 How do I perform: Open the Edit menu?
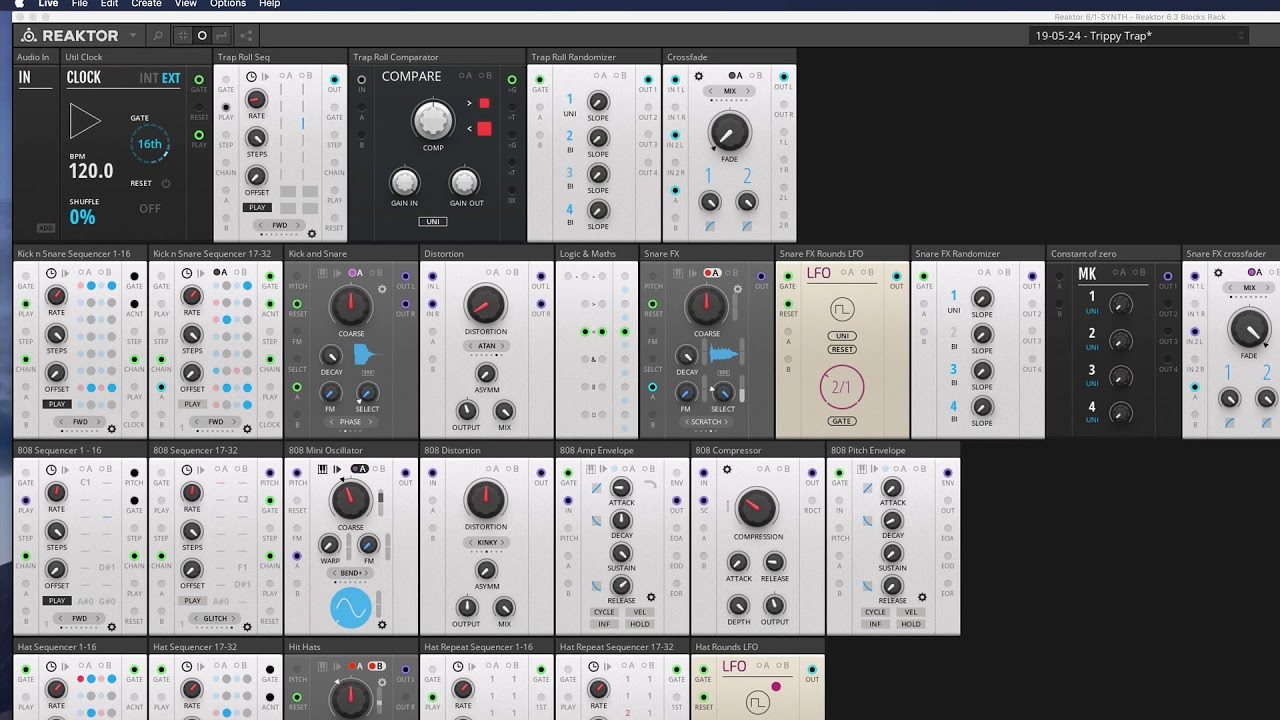click(x=109, y=4)
